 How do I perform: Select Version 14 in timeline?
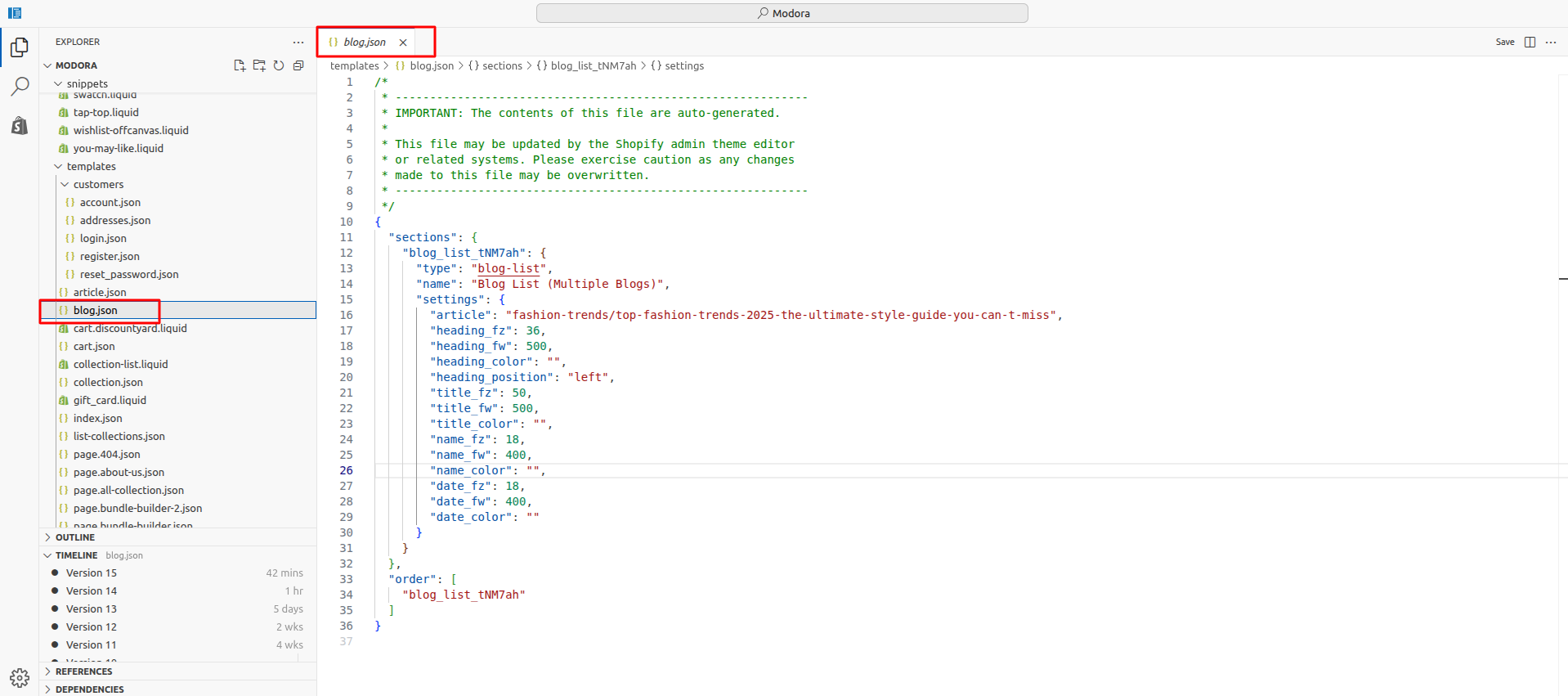[177, 590]
